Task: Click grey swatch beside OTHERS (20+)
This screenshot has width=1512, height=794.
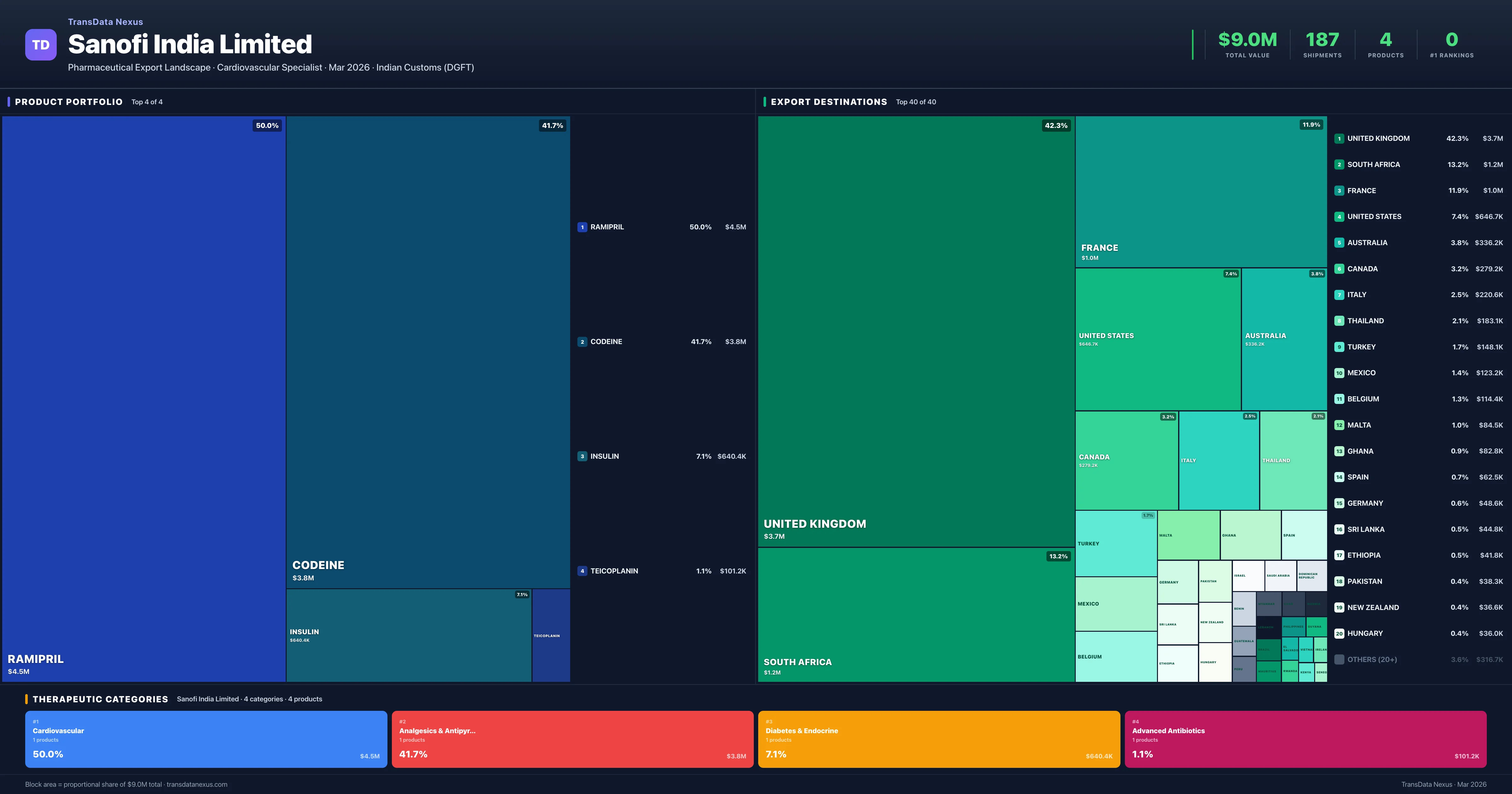Action: point(1339,659)
